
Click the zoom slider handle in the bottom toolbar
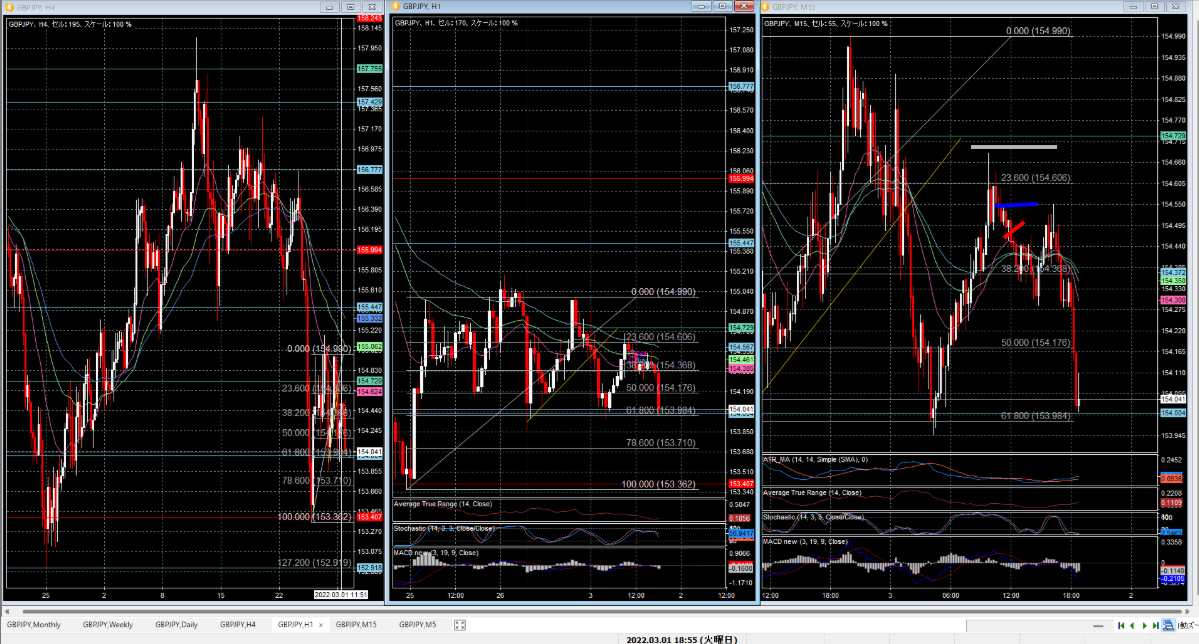(1098, 626)
